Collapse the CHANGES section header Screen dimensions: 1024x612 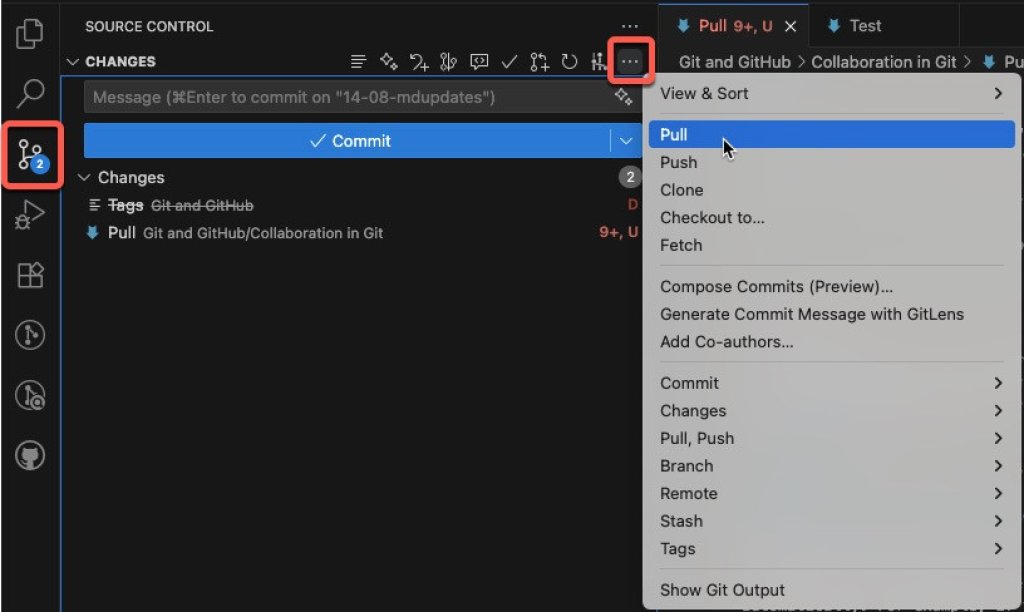(73, 62)
